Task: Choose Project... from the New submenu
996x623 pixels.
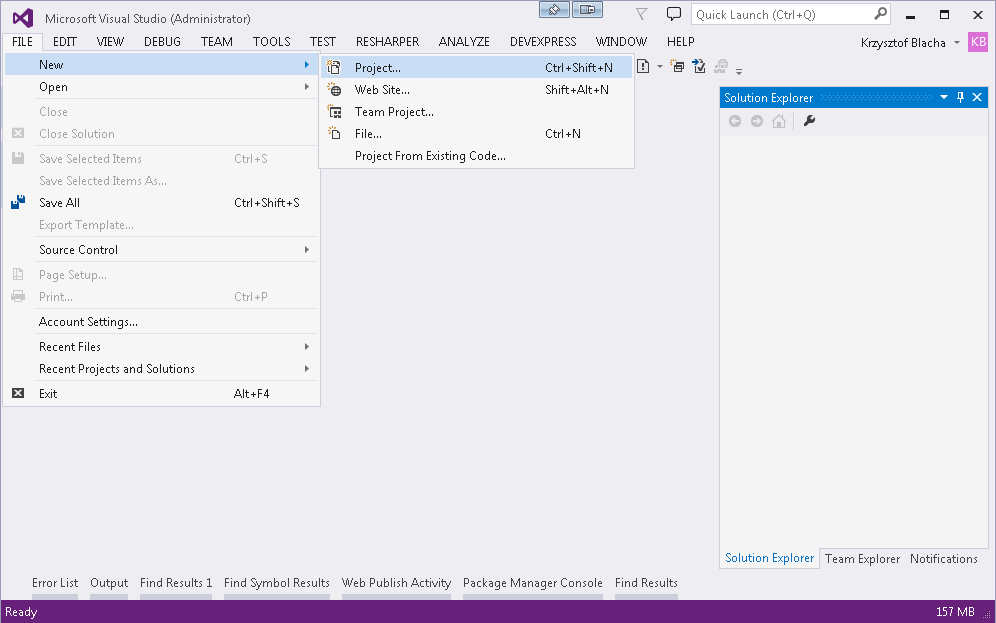Action: pos(476,67)
